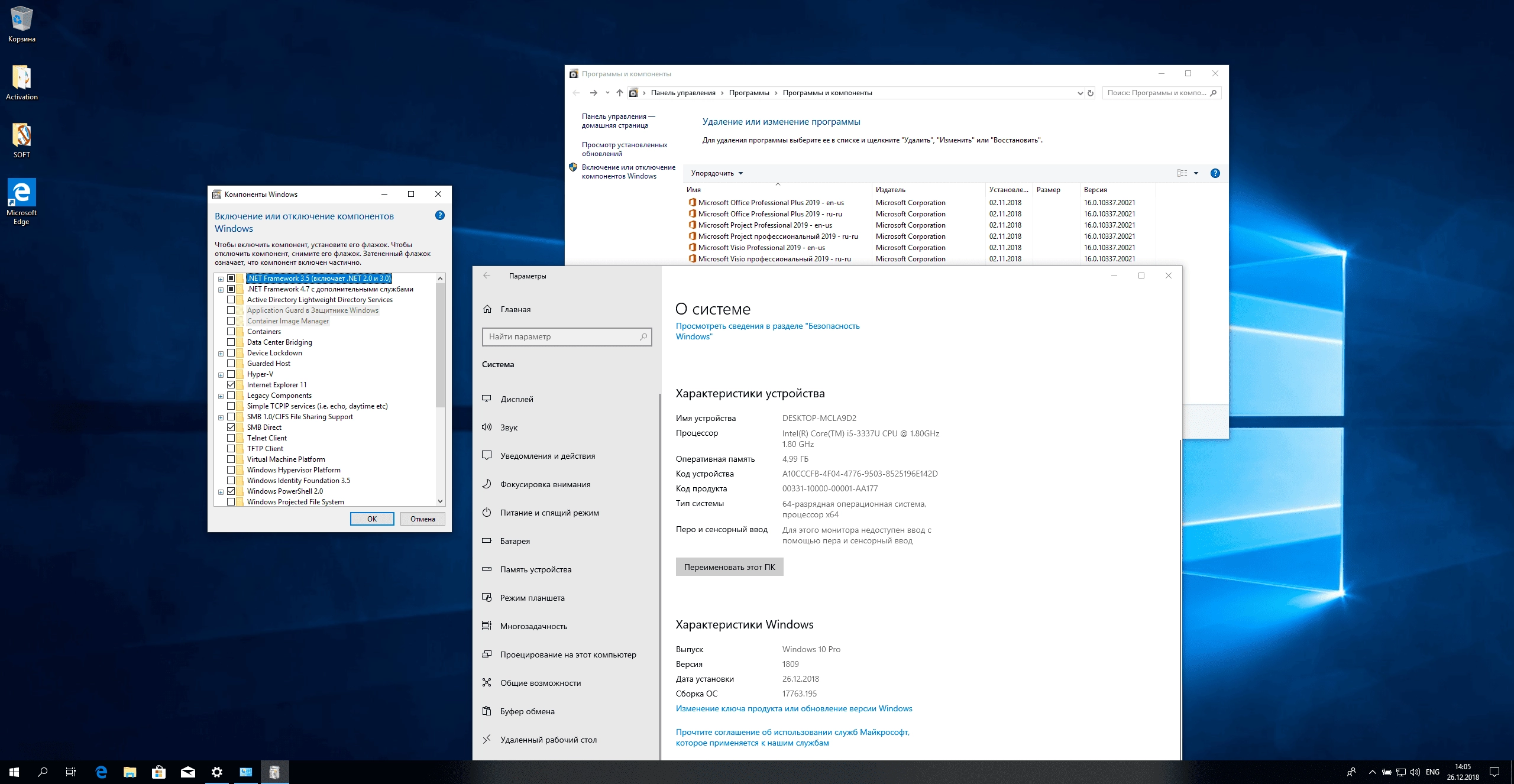Enable the Containers component checkbox
The width and height of the screenshot is (1514, 784).
pos(231,332)
